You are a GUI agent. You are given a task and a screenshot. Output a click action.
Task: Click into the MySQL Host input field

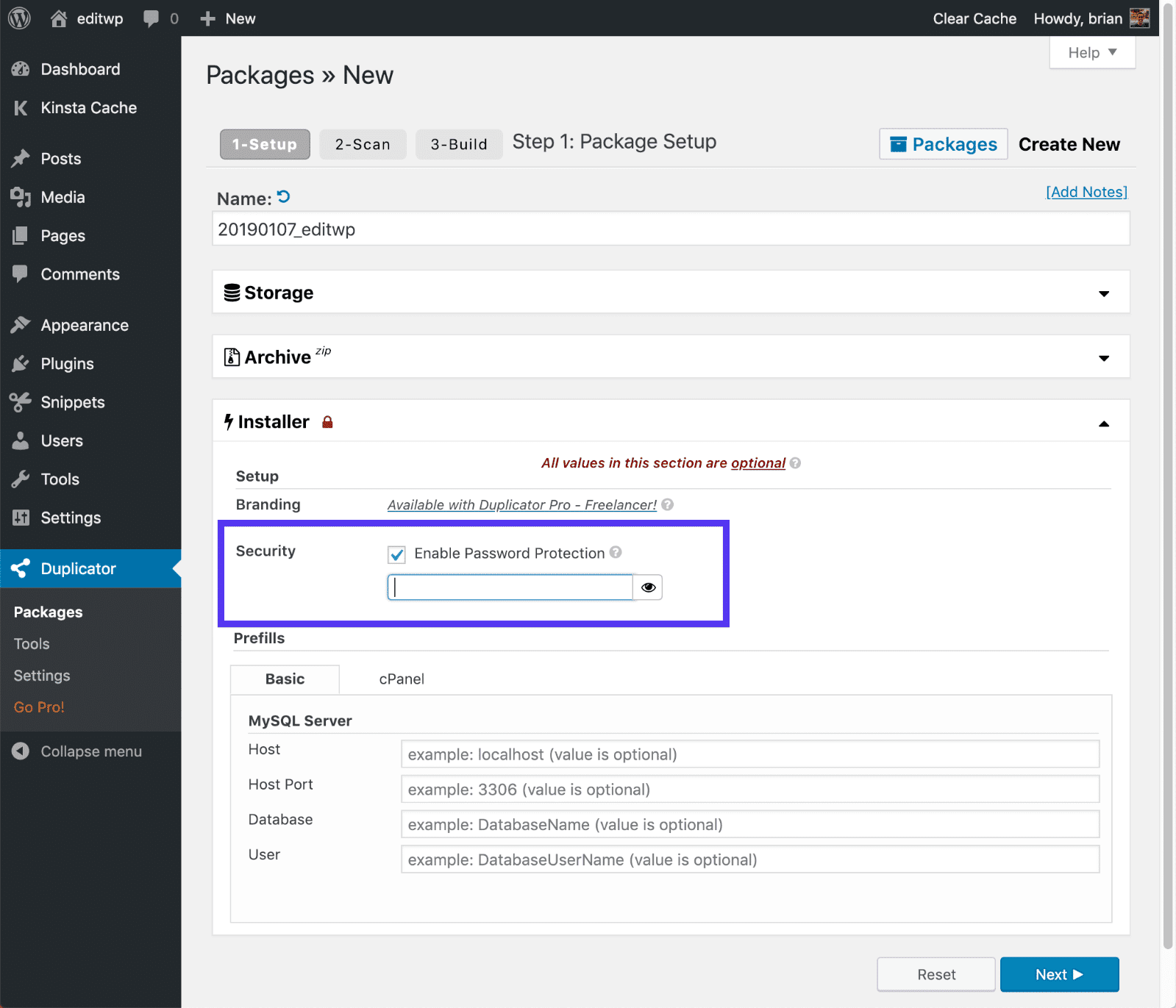749,754
